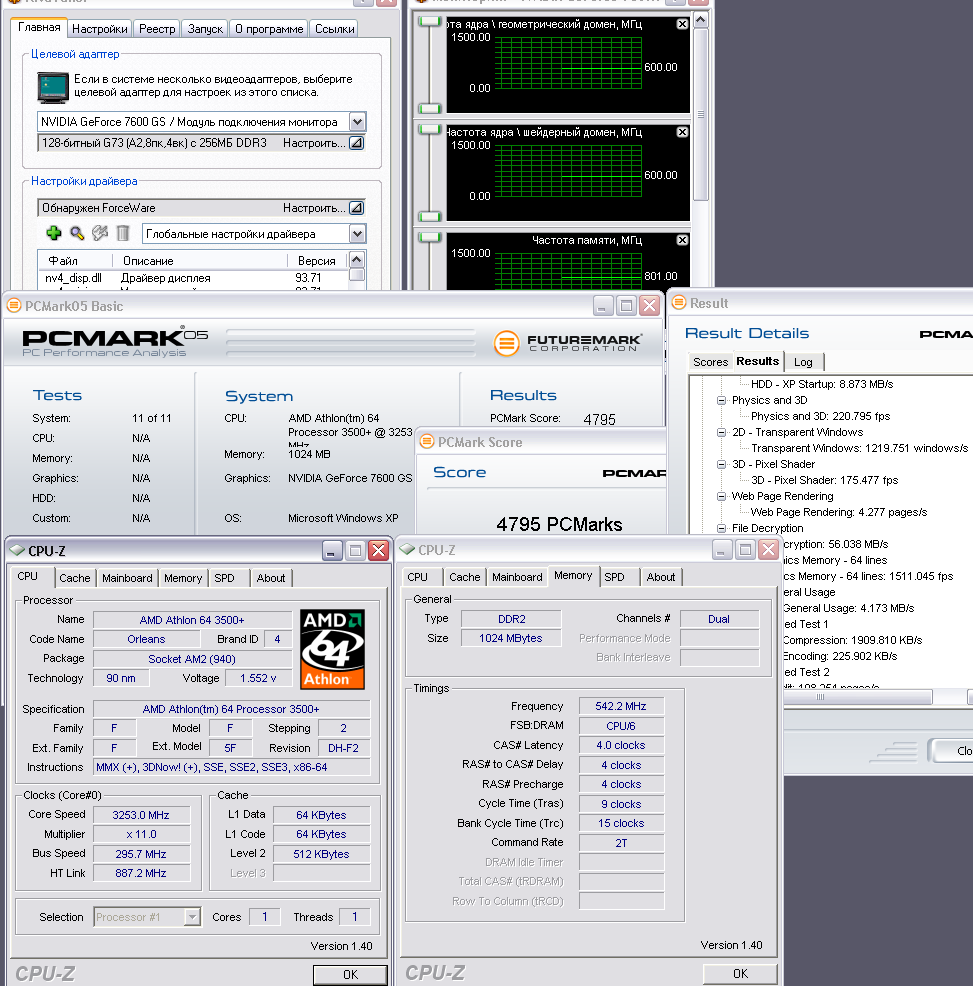Open the Processor #1 selection dropdown

click(x=192, y=917)
